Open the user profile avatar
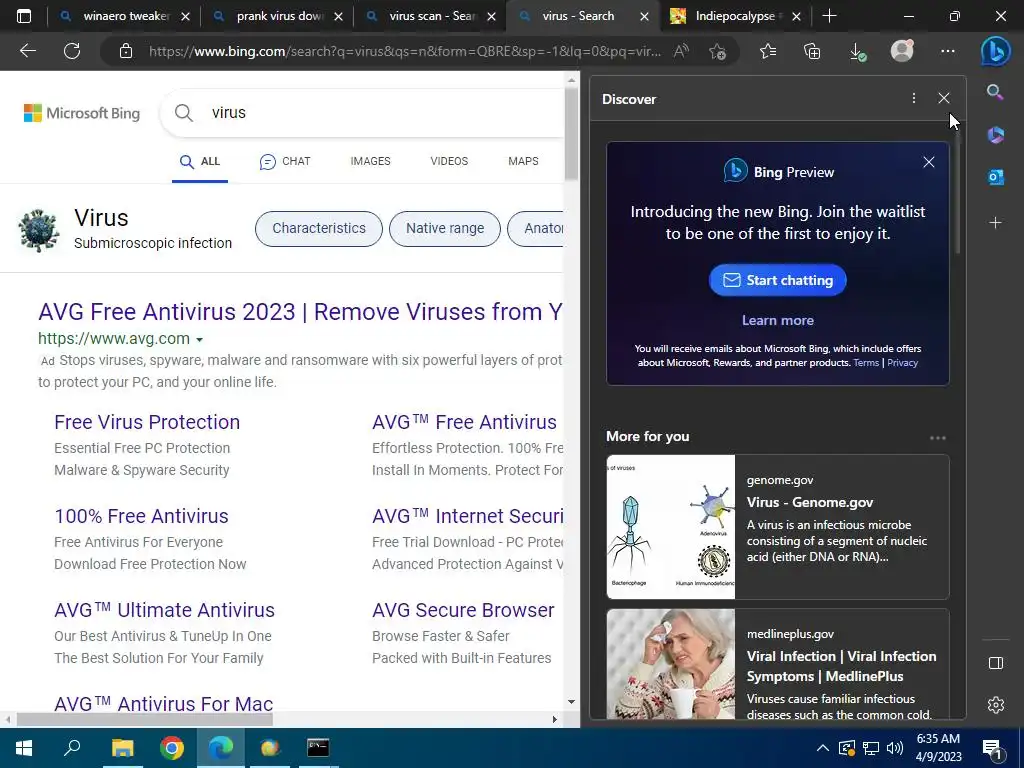The width and height of the screenshot is (1024, 768). [x=902, y=51]
